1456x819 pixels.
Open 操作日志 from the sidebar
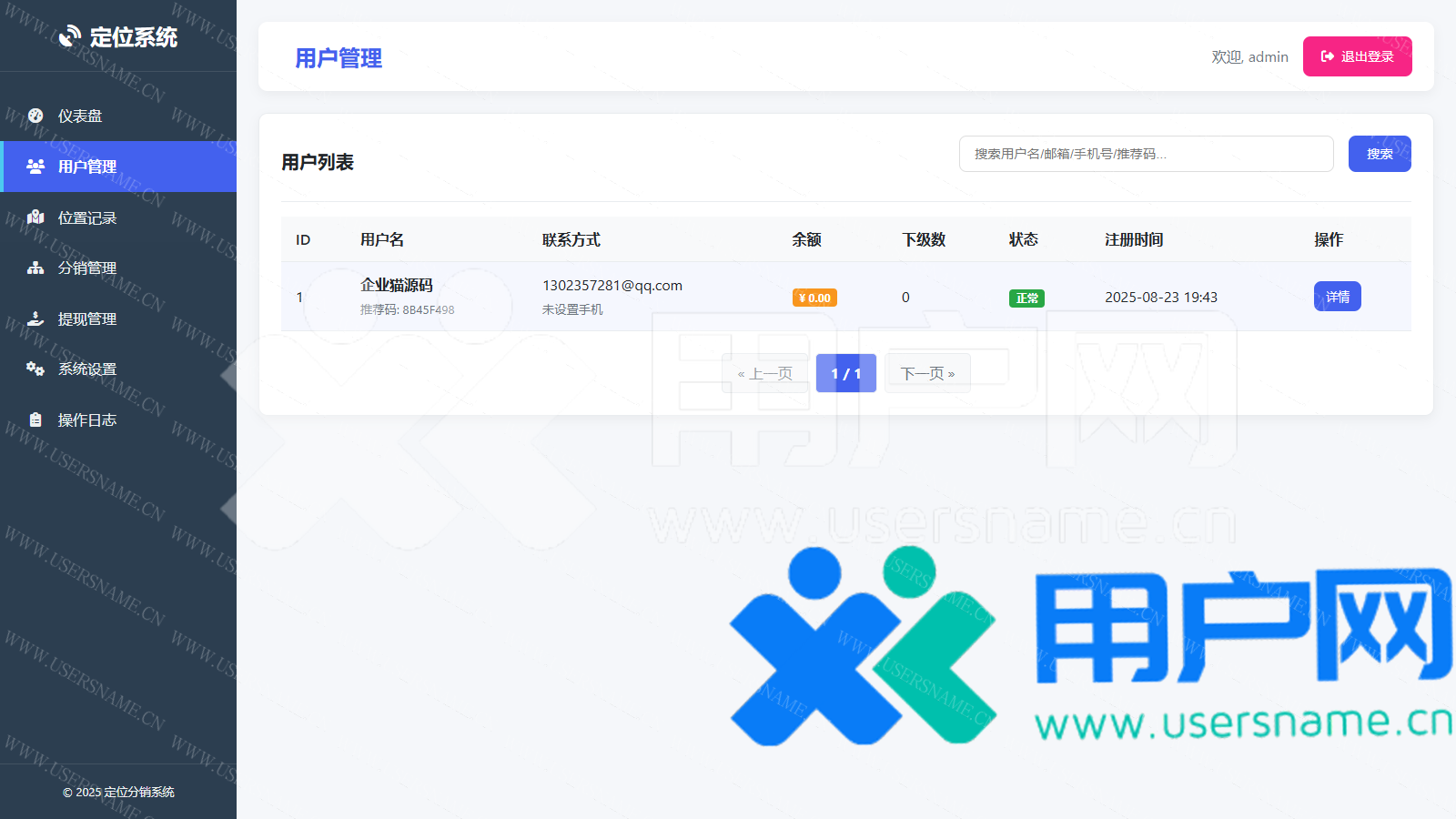pos(87,420)
